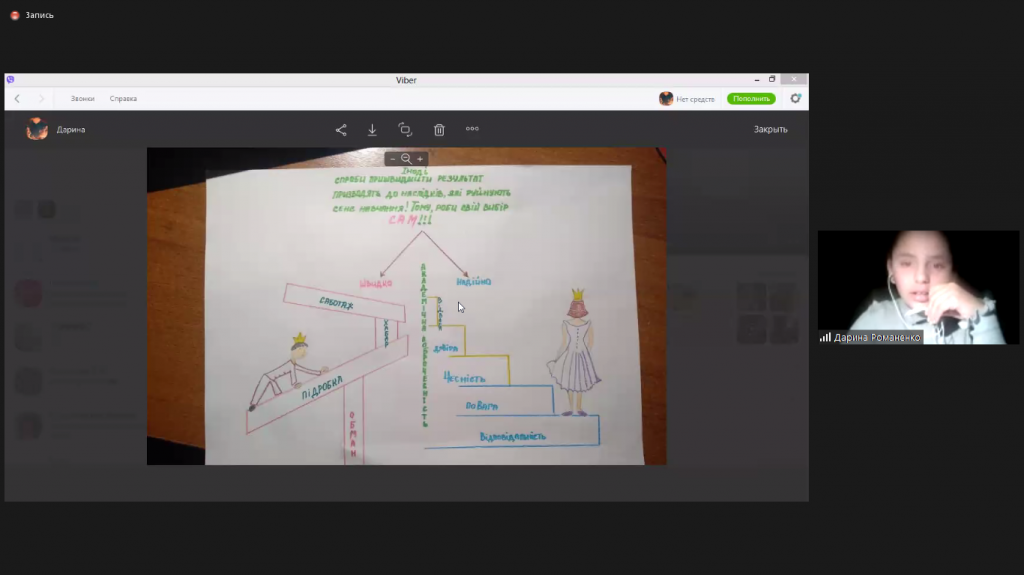Screen dimensions: 1024x575
Task: Minimize the Viber window
Action: point(756,80)
